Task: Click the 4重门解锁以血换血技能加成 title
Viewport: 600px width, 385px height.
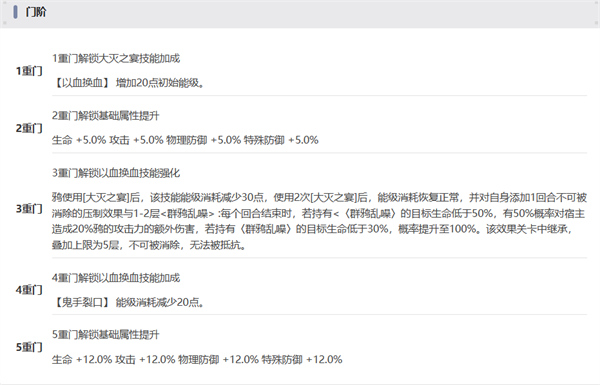Action: (x=116, y=278)
